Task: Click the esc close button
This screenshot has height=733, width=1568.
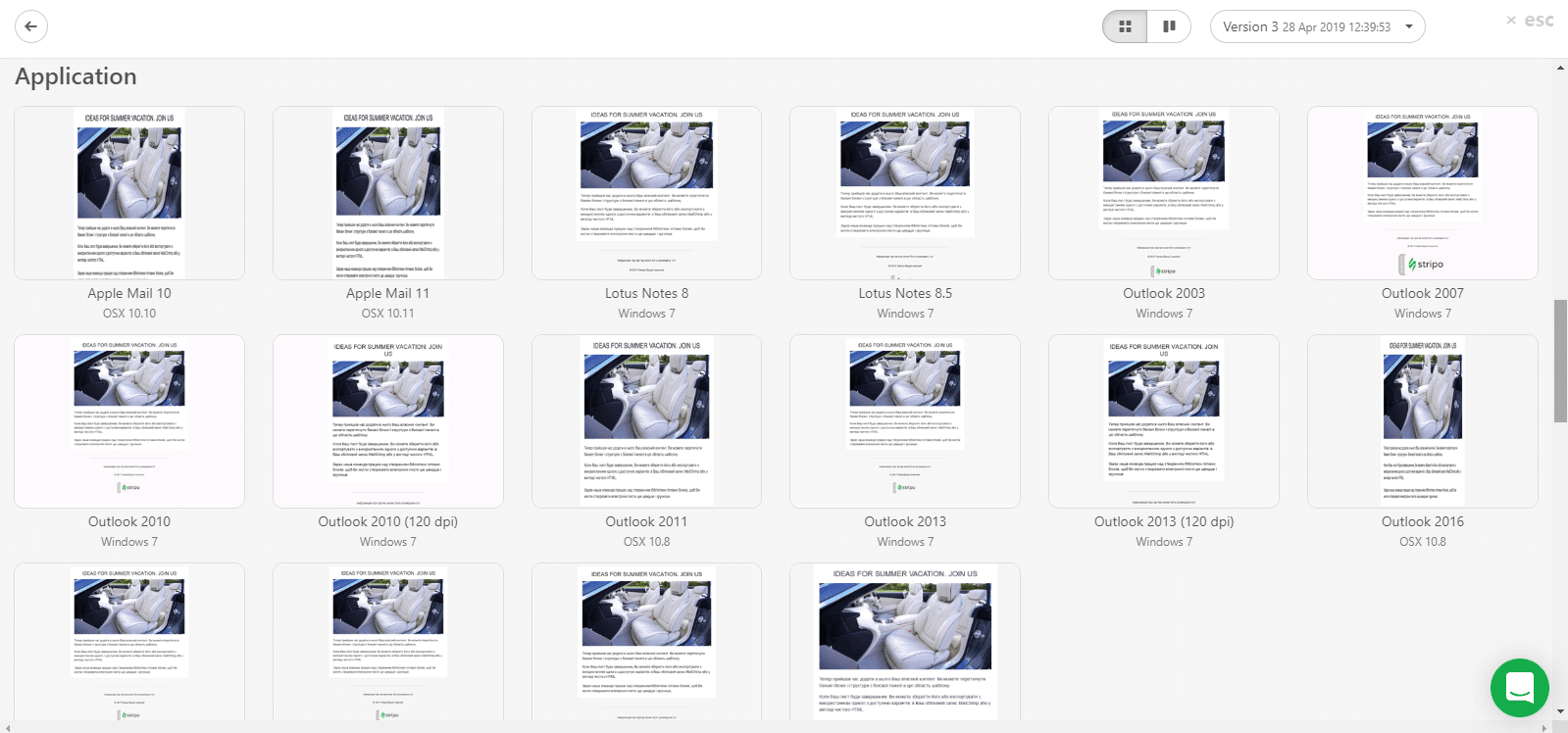Action: click(x=1530, y=21)
